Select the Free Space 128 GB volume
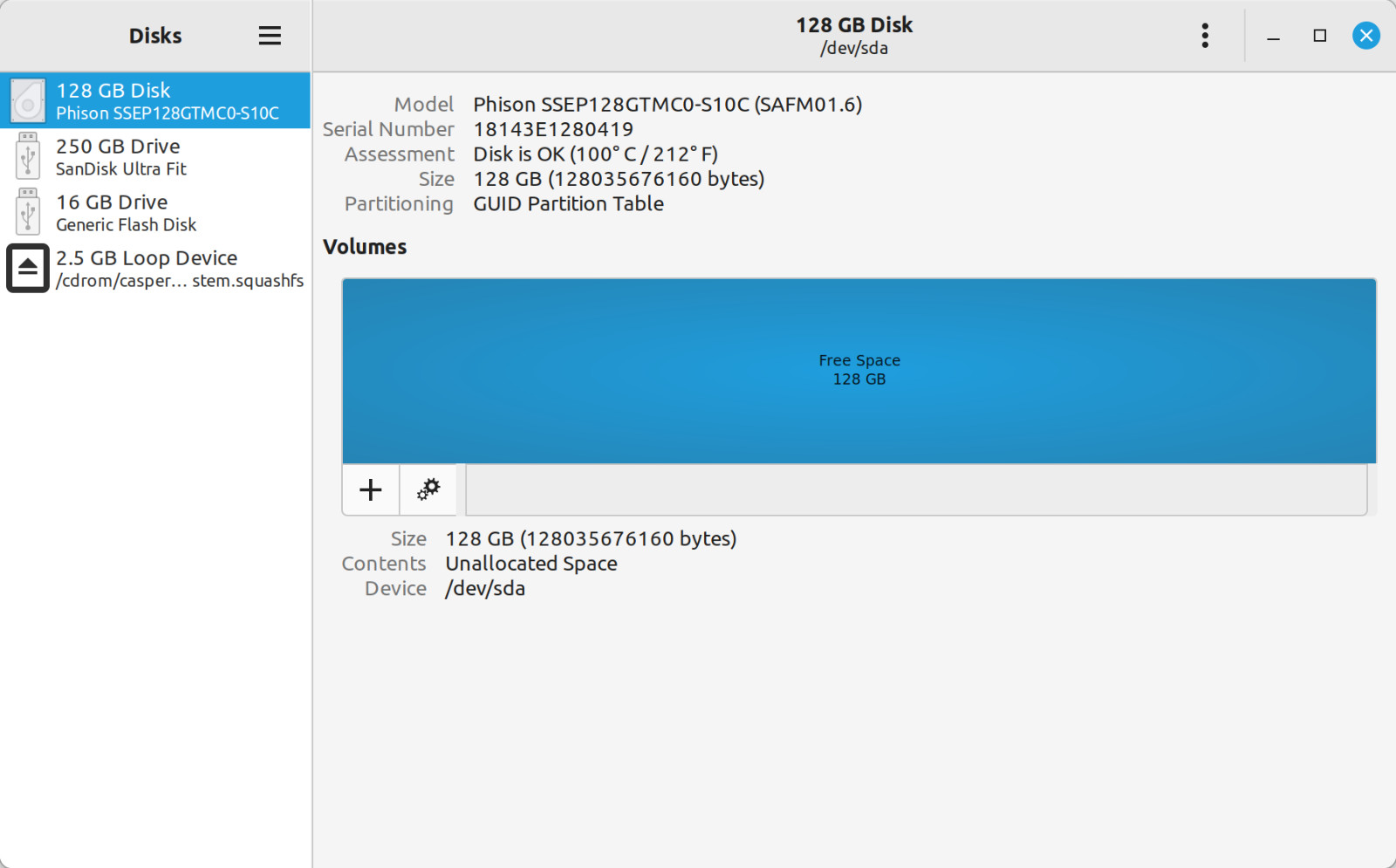The image size is (1396, 868). 859,371
